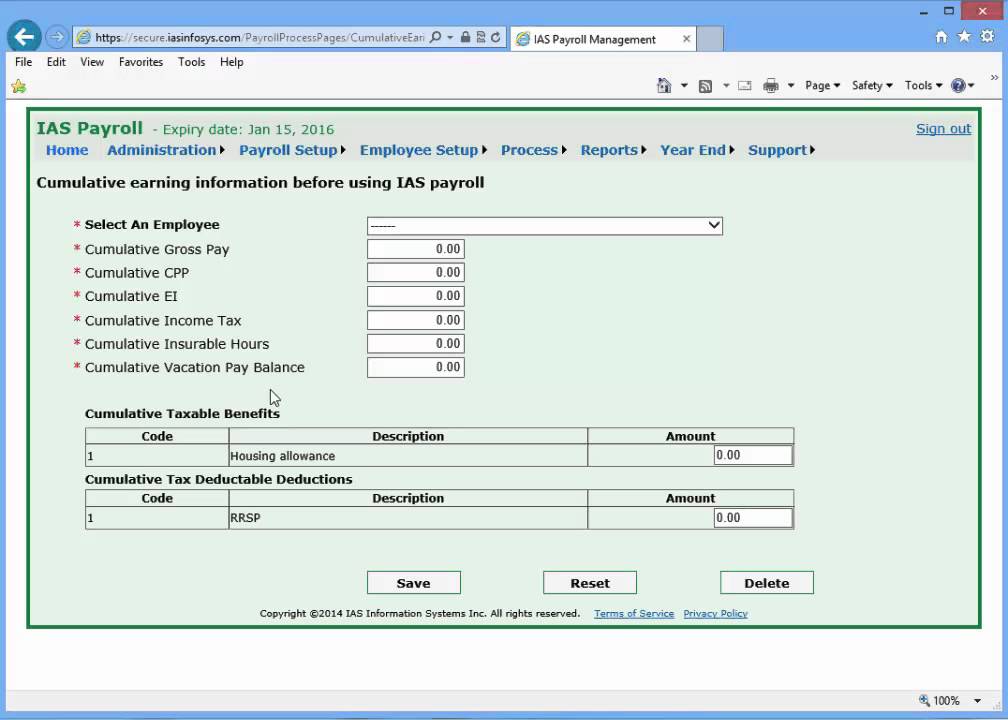The image size is (1008, 720).
Task: Go to the IAS Payroll Home link
Action: 67,150
